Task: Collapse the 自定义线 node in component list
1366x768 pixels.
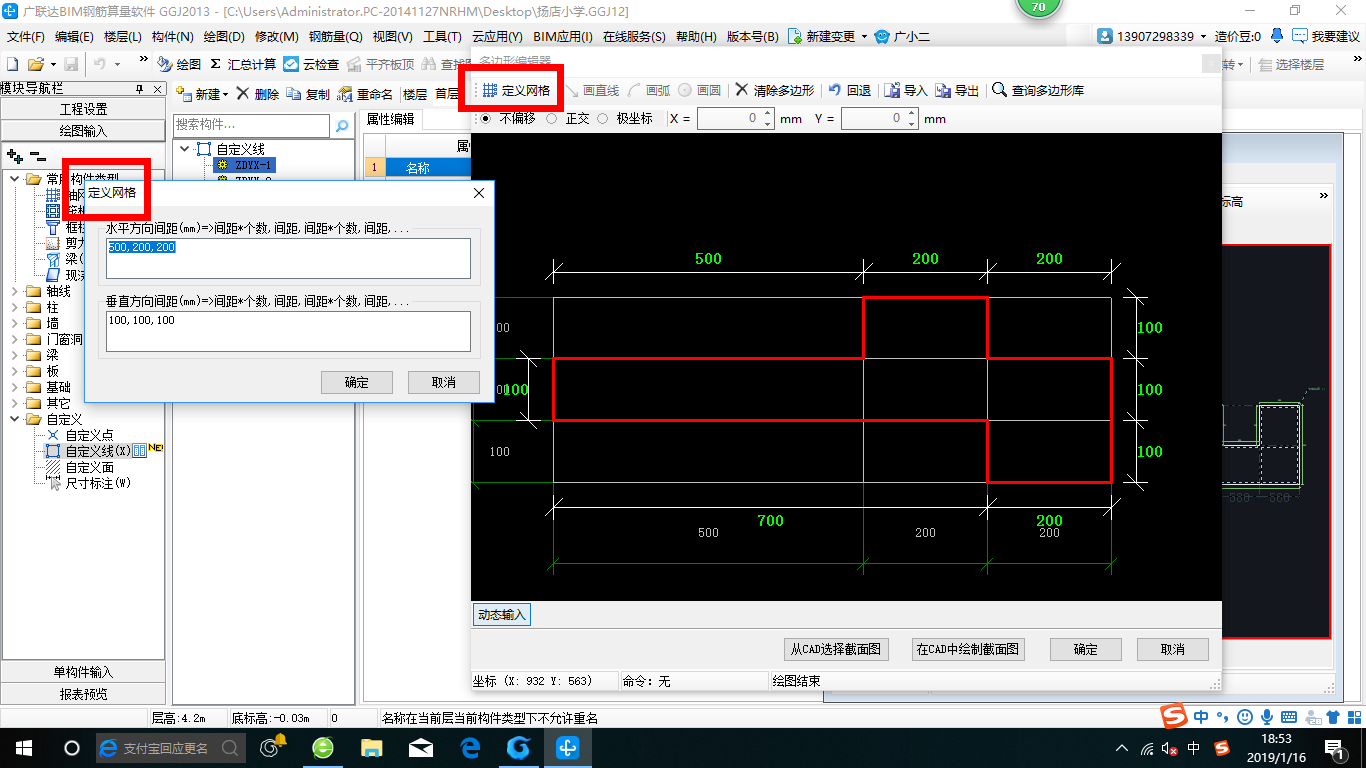Action: [x=184, y=149]
